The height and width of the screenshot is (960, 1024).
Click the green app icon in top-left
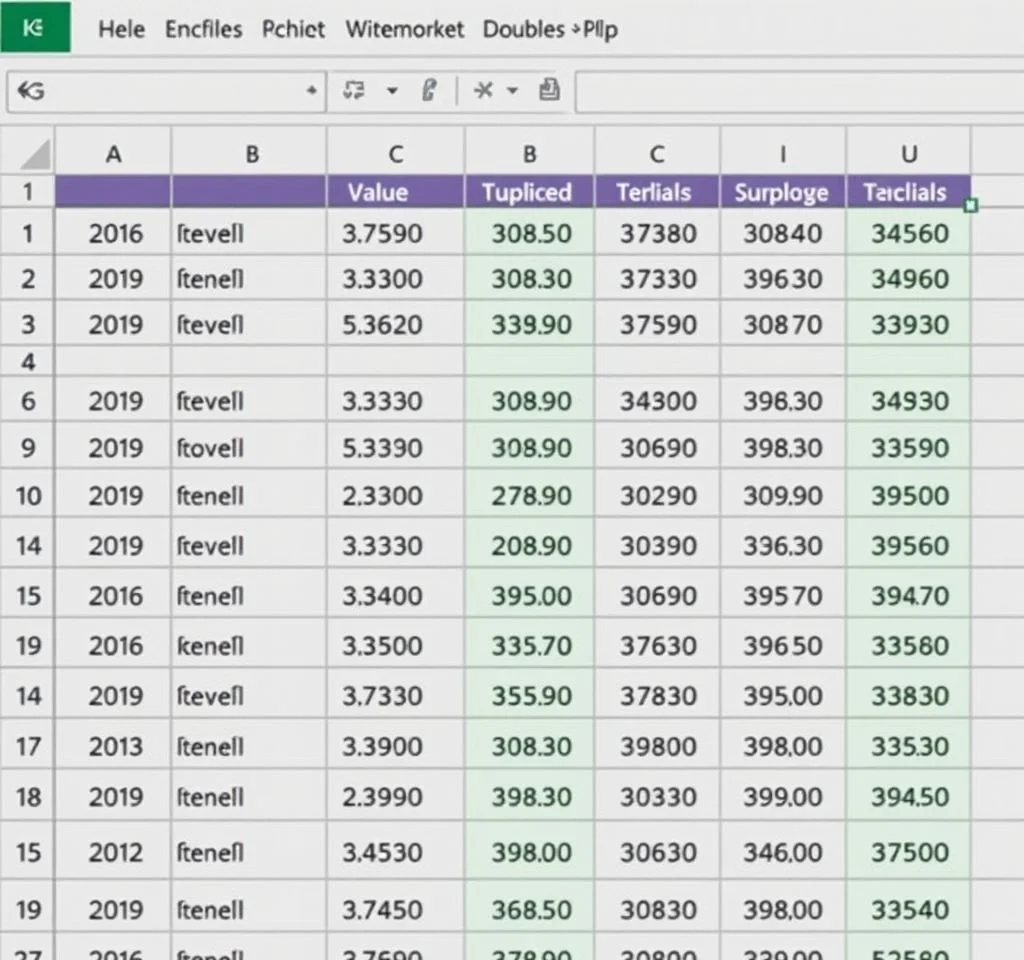pos(35,26)
